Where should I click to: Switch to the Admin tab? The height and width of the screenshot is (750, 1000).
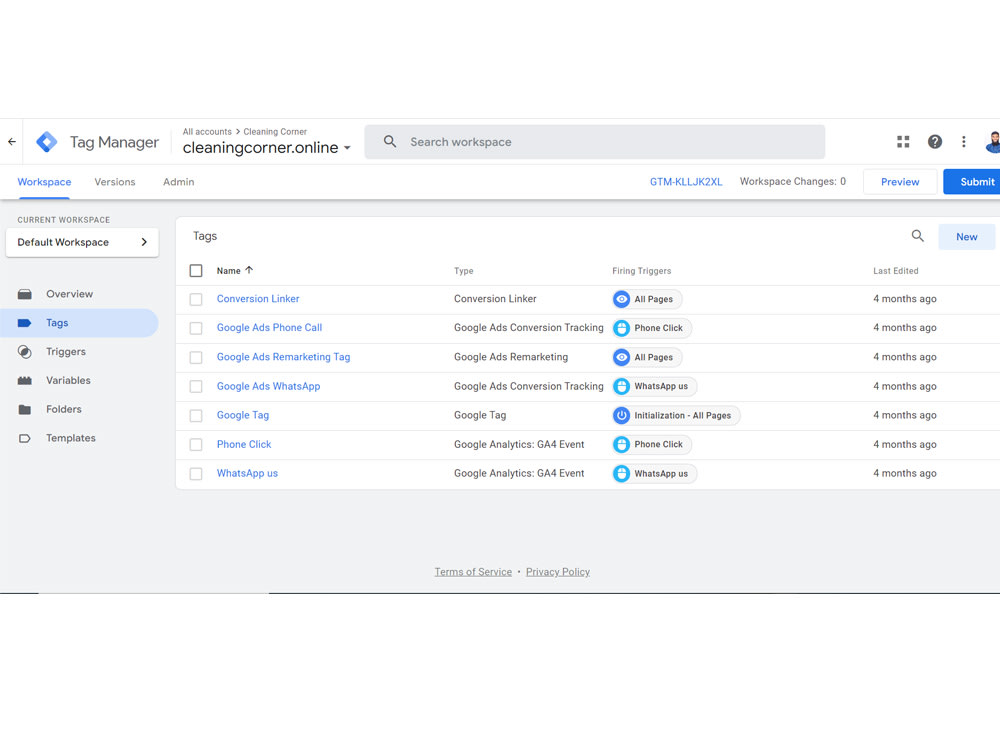pos(179,182)
